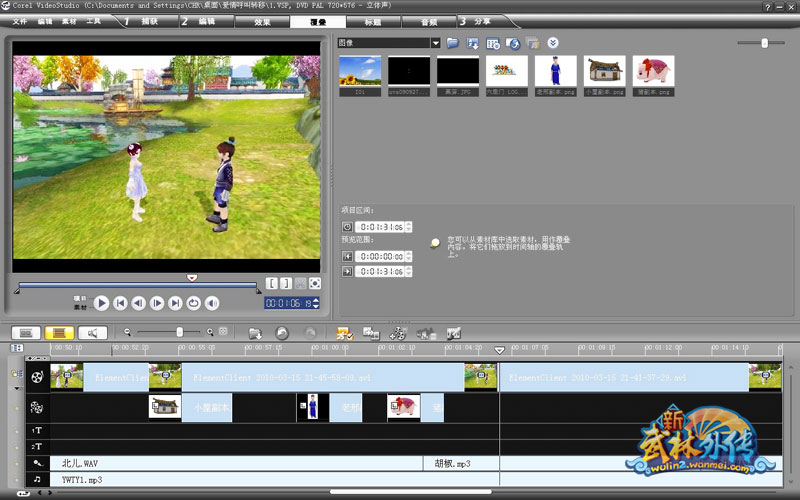Click the insert media files folder icon in toolbar
This screenshot has height=500, width=800.
click(255, 333)
